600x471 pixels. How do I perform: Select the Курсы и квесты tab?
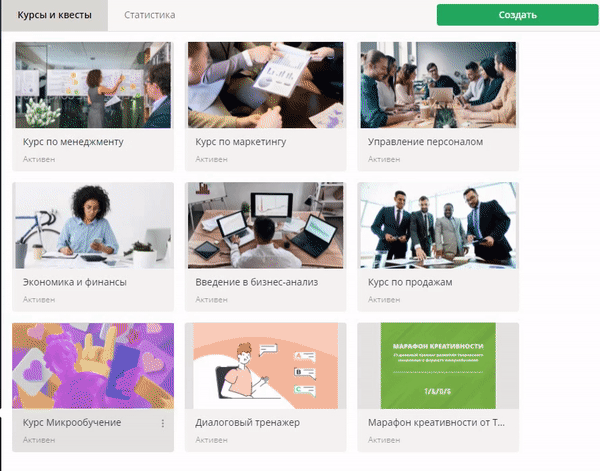click(x=54, y=15)
